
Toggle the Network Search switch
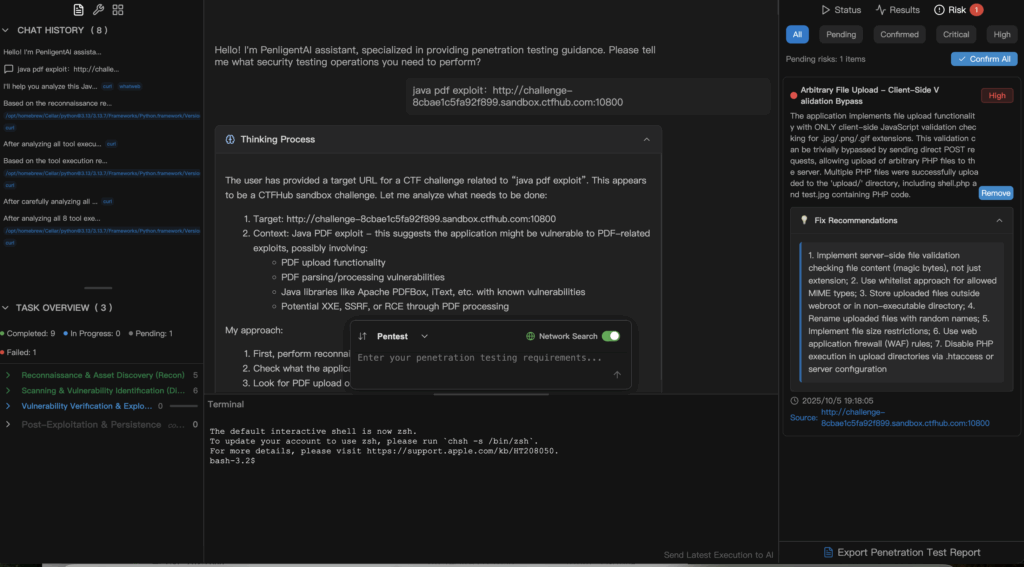tap(610, 337)
